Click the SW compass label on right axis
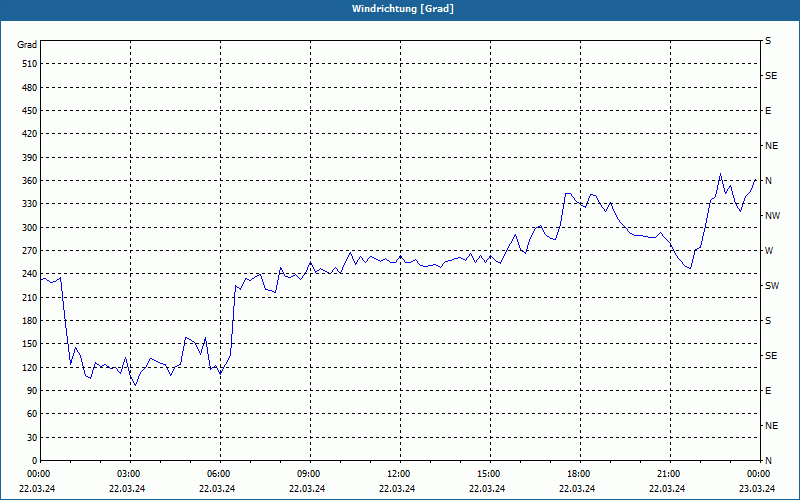The height and width of the screenshot is (500, 800). click(x=772, y=286)
